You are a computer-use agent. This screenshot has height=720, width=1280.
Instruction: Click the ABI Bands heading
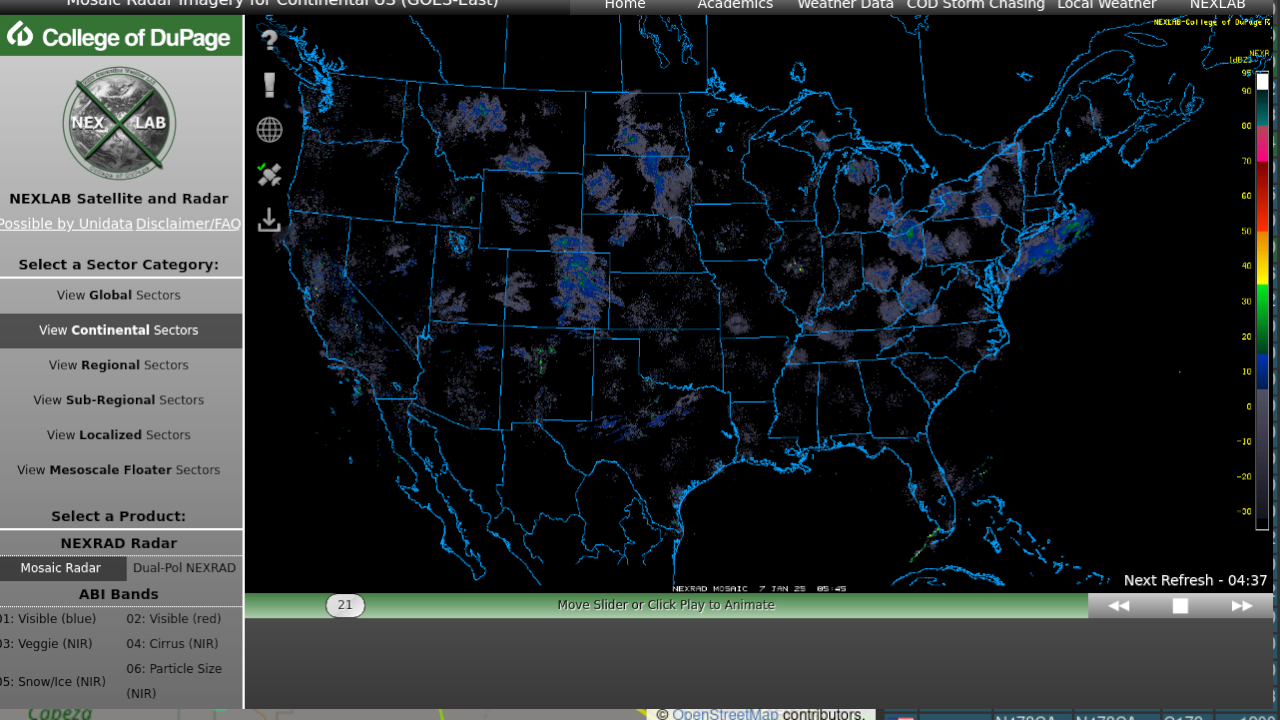click(119, 594)
